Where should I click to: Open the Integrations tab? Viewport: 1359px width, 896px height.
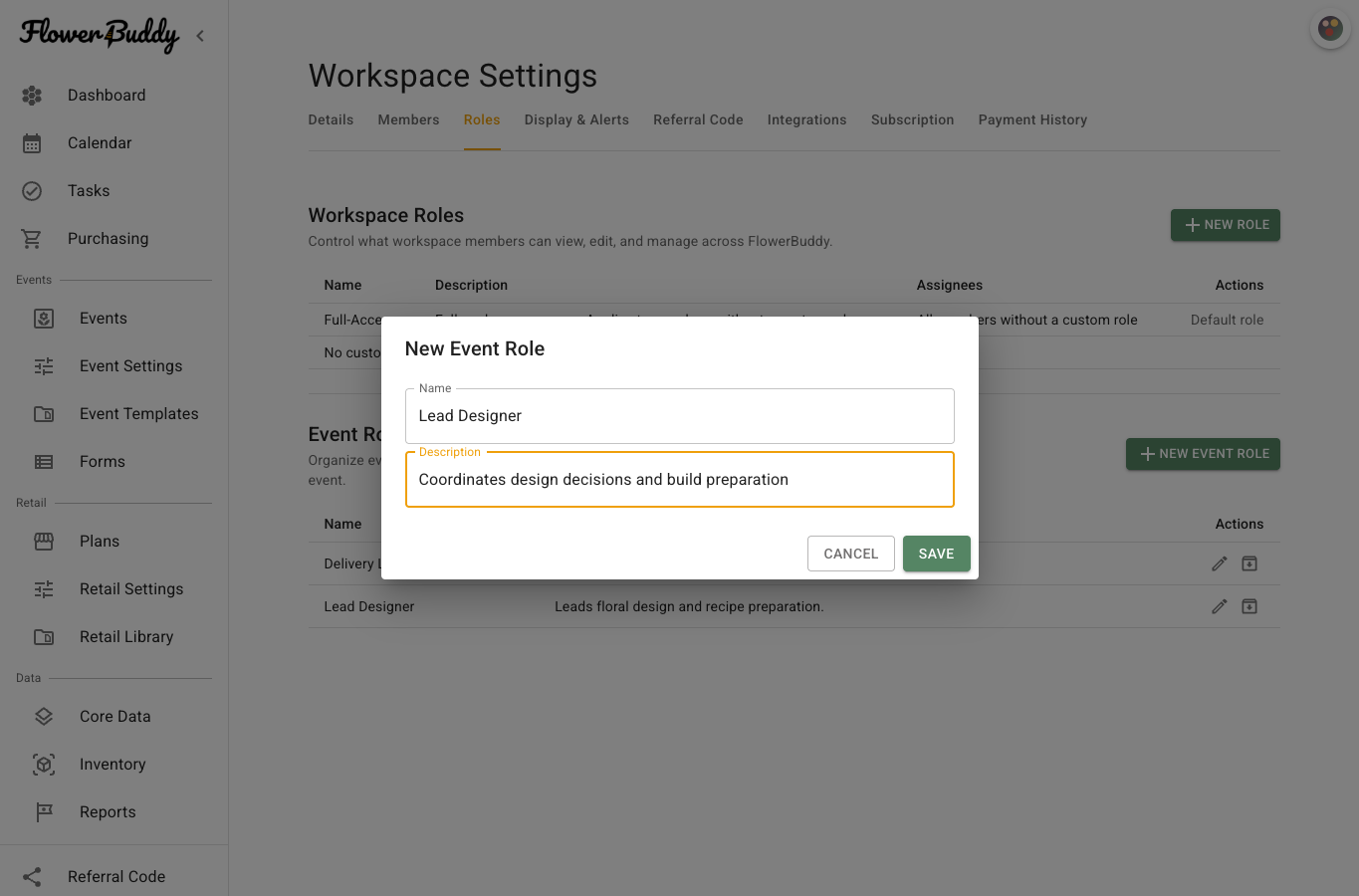pos(806,119)
